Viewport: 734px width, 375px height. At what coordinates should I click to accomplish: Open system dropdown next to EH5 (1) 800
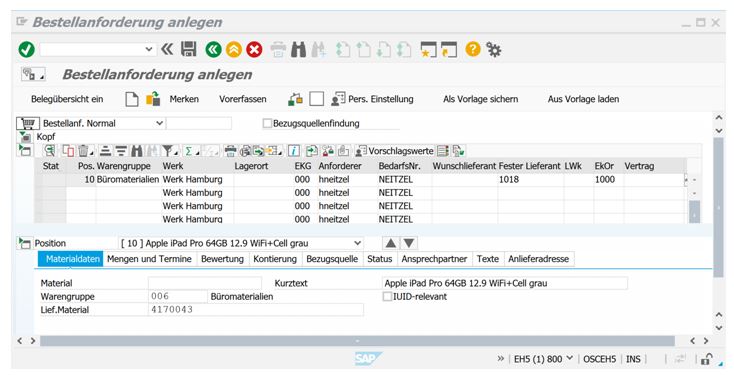tap(569, 359)
